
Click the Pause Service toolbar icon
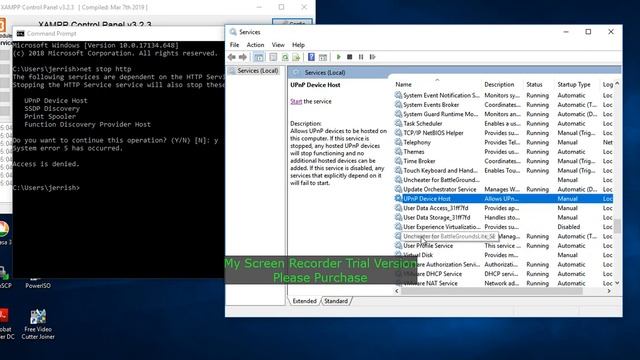point(361,57)
